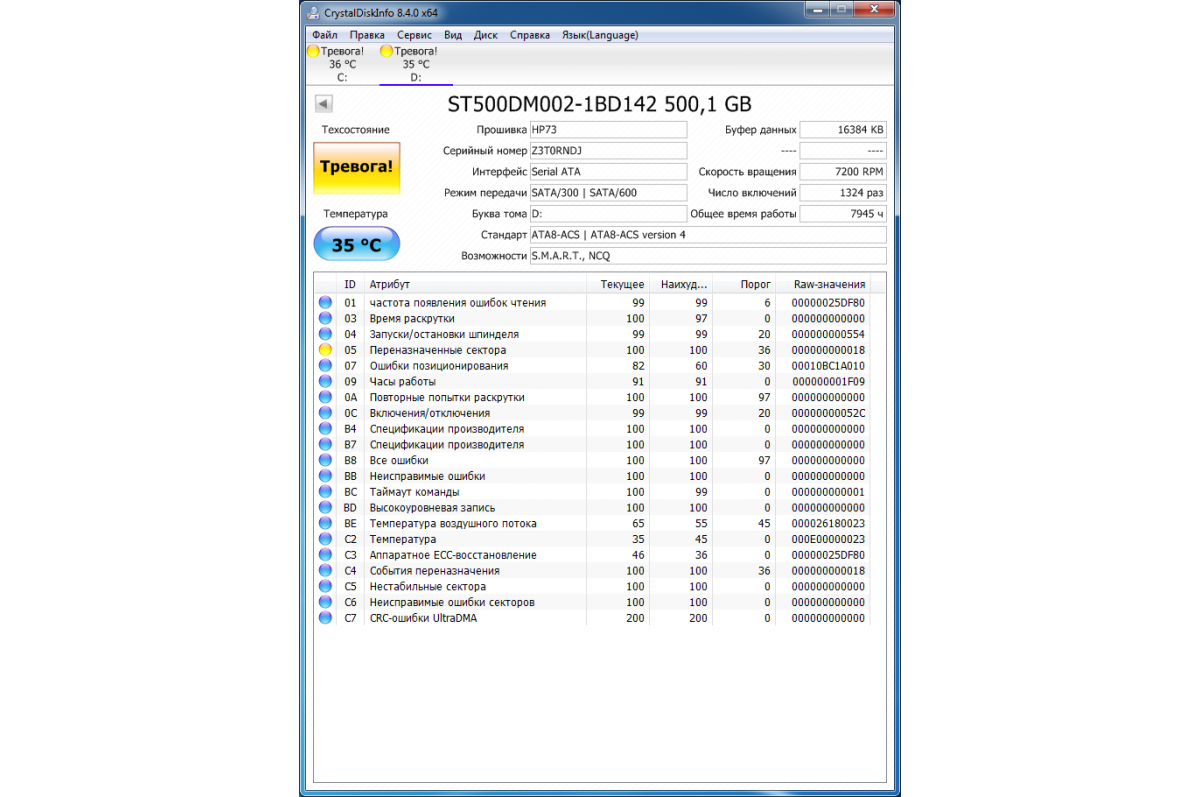Image resolution: width=1200 pixels, height=797 pixels.
Task: Click blue status icon of attribute BC
Action: 325,492
